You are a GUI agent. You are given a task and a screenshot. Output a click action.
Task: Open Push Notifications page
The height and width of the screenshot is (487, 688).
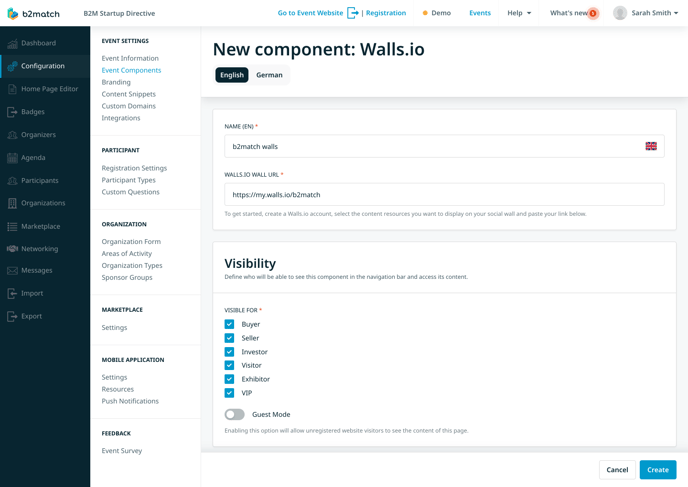(130, 401)
